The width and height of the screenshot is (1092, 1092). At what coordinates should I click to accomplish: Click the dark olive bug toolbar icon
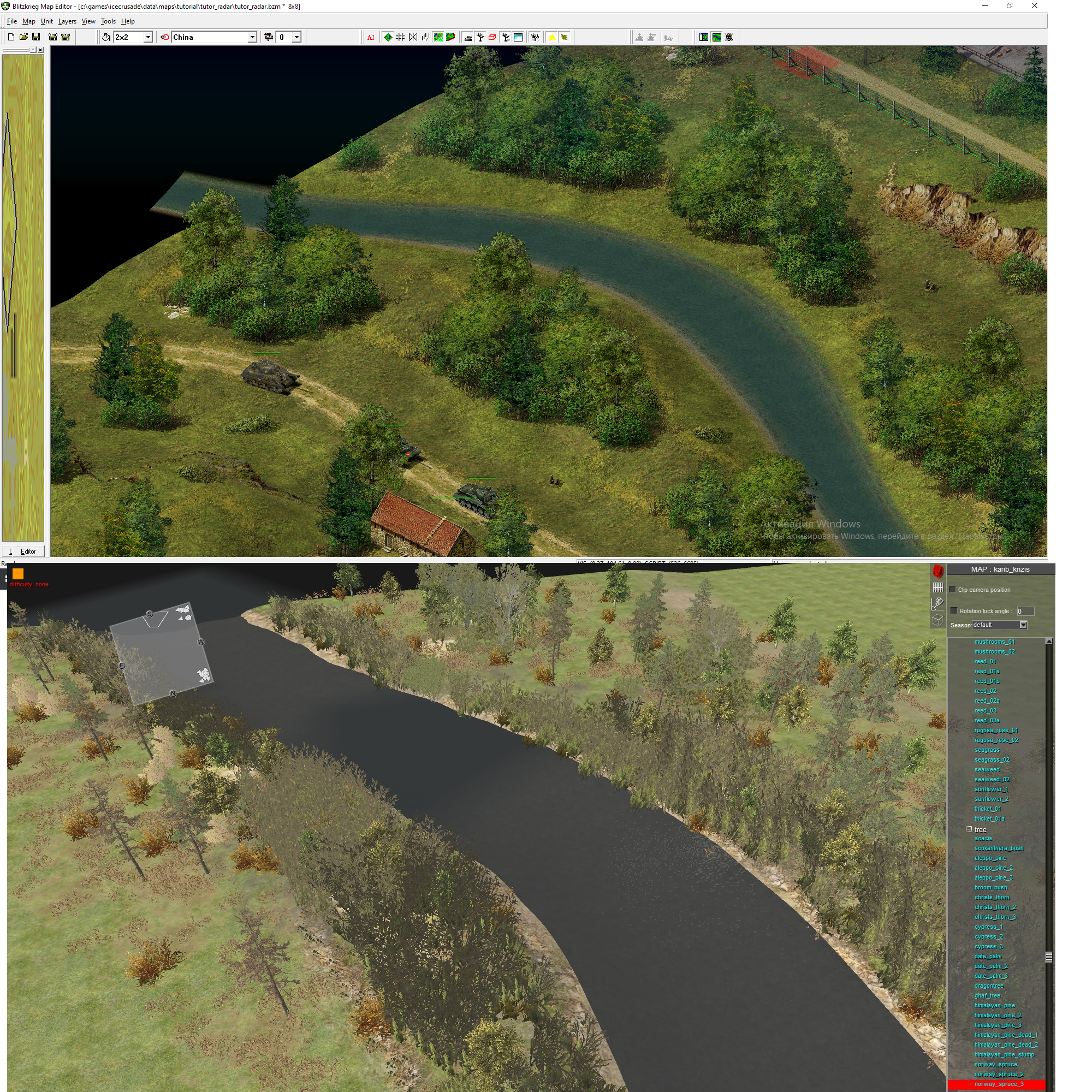(564, 37)
